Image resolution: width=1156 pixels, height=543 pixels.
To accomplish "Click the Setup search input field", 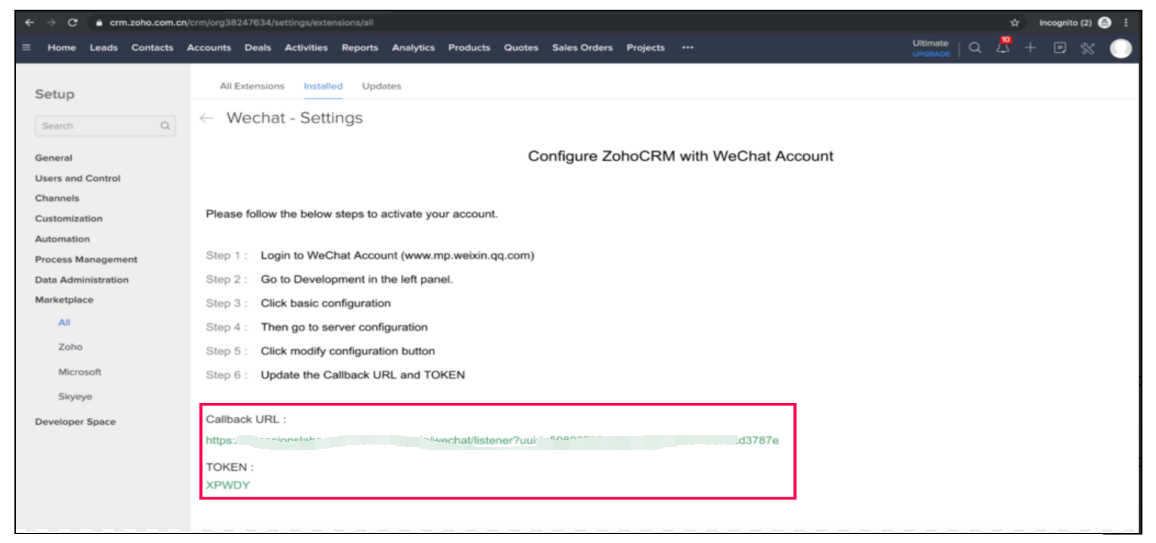I will point(98,126).
